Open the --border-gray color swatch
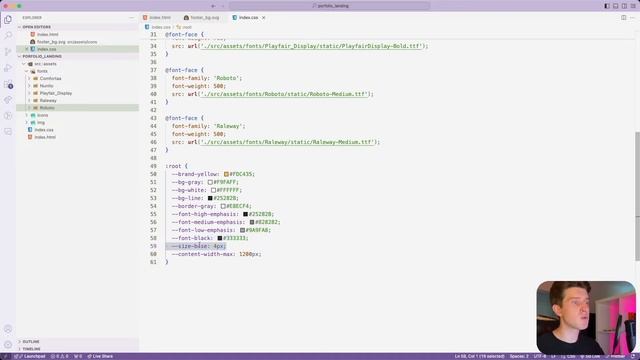The width and height of the screenshot is (640, 360). [x=223, y=206]
